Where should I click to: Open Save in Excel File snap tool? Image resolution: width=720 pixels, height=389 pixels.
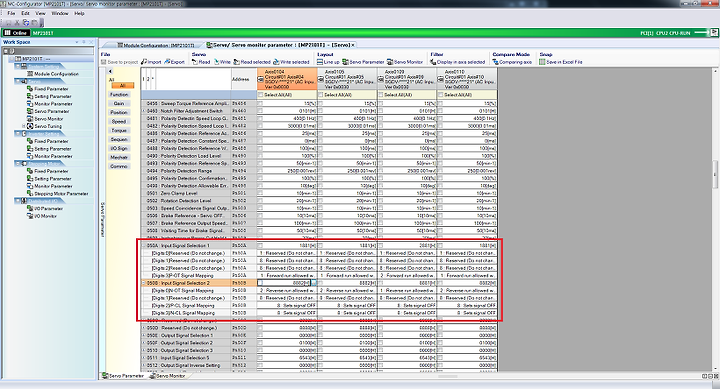(542, 62)
